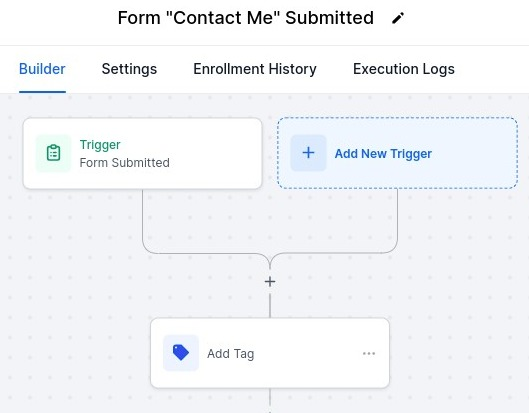This screenshot has width=529, height=413.
Task: Click the pencil icon to rename workflow
Action: (x=398, y=18)
